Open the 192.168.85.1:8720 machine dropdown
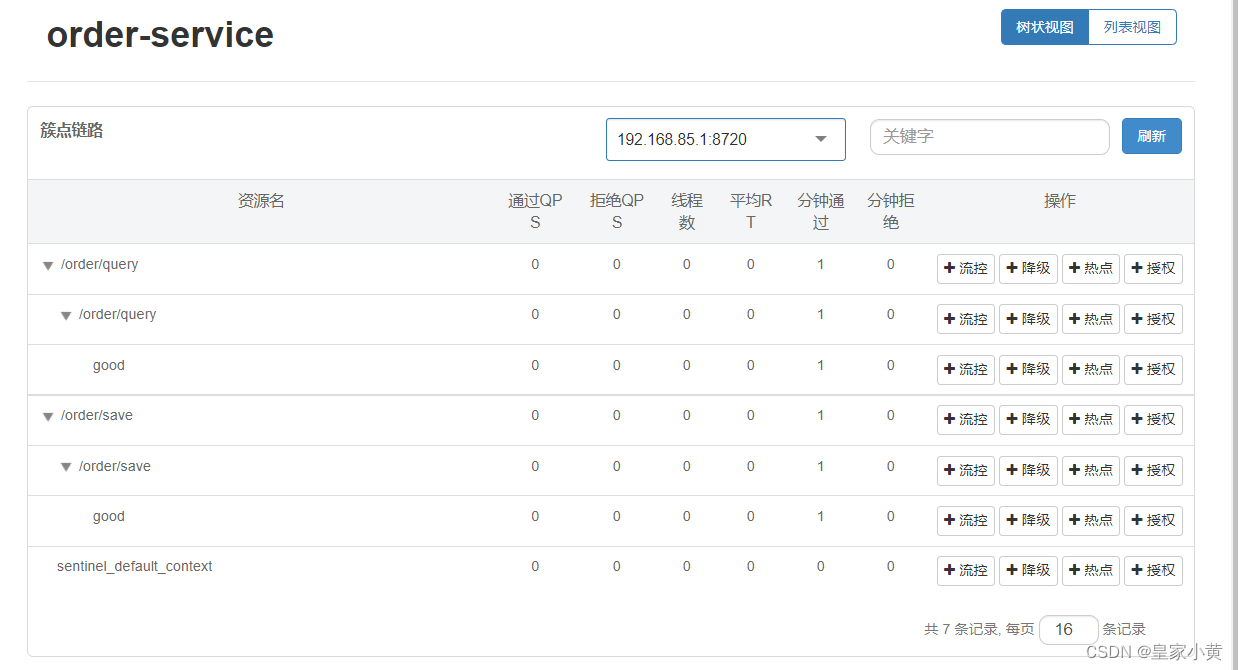1238x670 pixels. [x=726, y=139]
